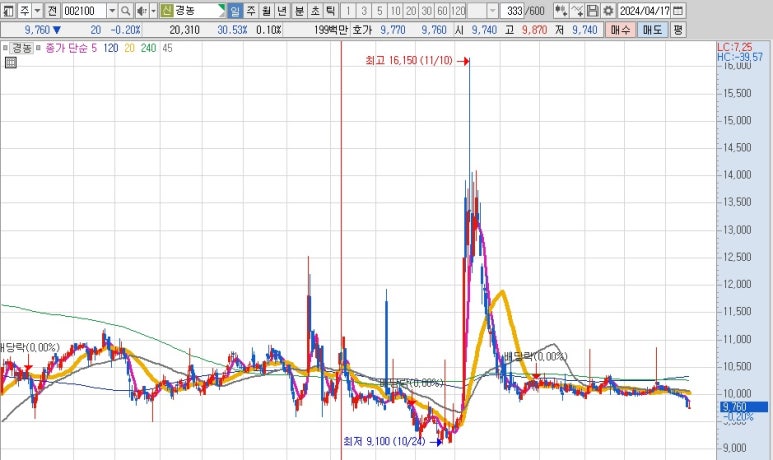This screenshot has height=460, width=773.
Task: Expand the dropdown next to the speaker icon
Action: pos(153,10)
